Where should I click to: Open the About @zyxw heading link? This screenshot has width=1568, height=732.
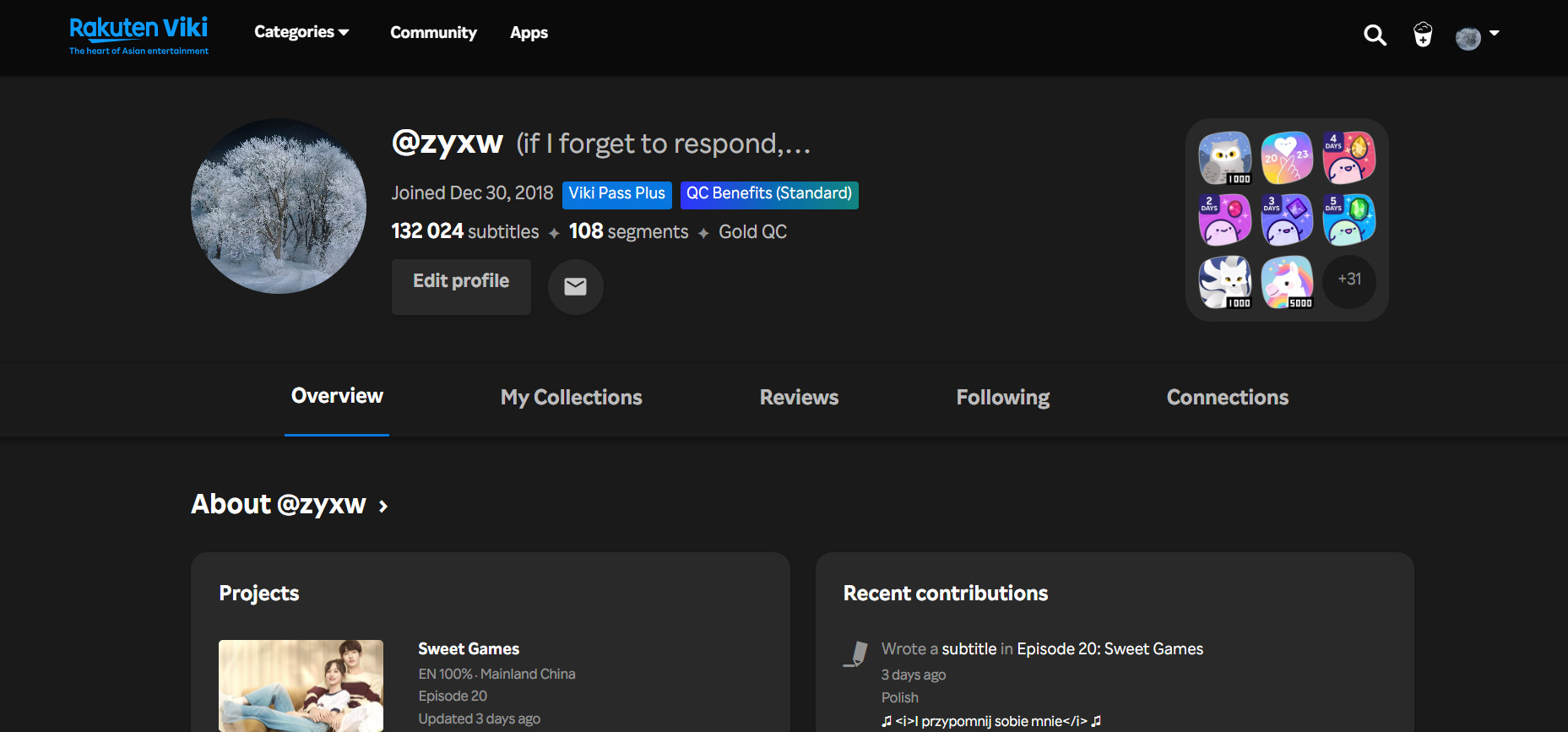pyautogui.click(x=279, y=504)
